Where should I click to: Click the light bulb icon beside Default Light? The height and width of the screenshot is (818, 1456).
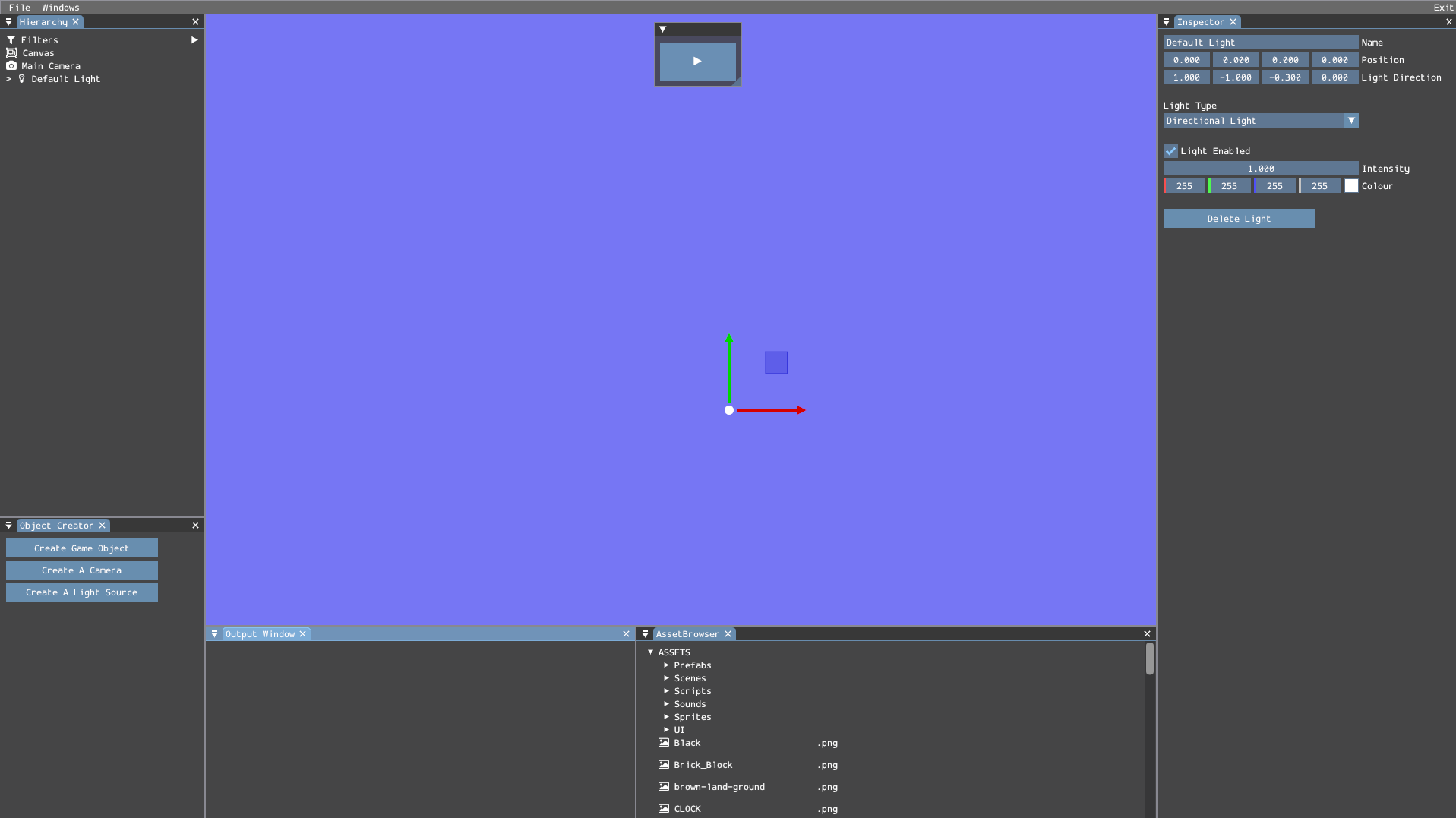point(22,78)
